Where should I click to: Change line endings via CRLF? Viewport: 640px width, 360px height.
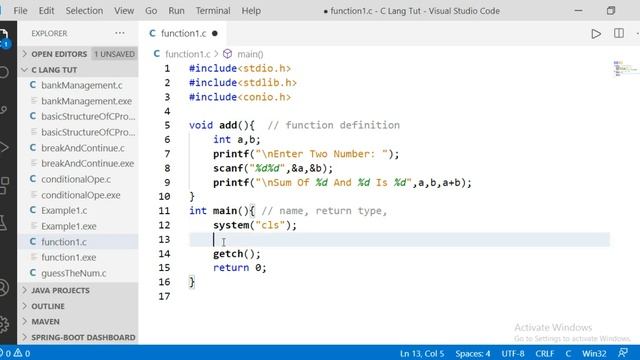tap(544, 353)
